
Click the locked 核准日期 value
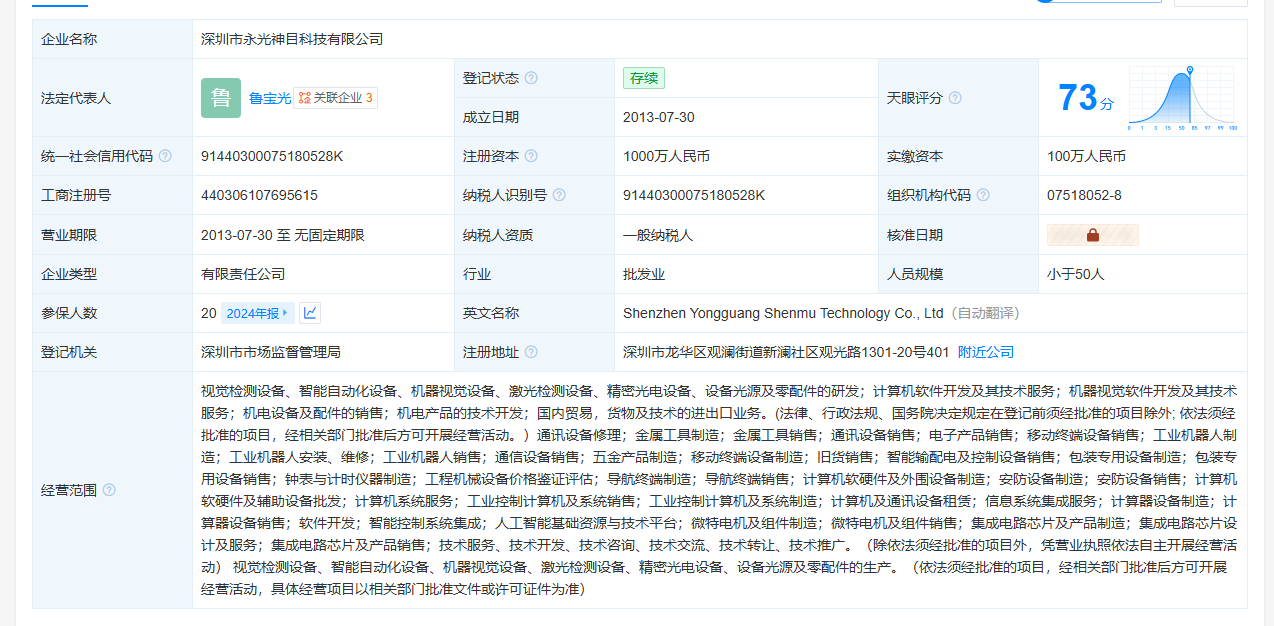pyautogui.click(x=1093, y=235)
